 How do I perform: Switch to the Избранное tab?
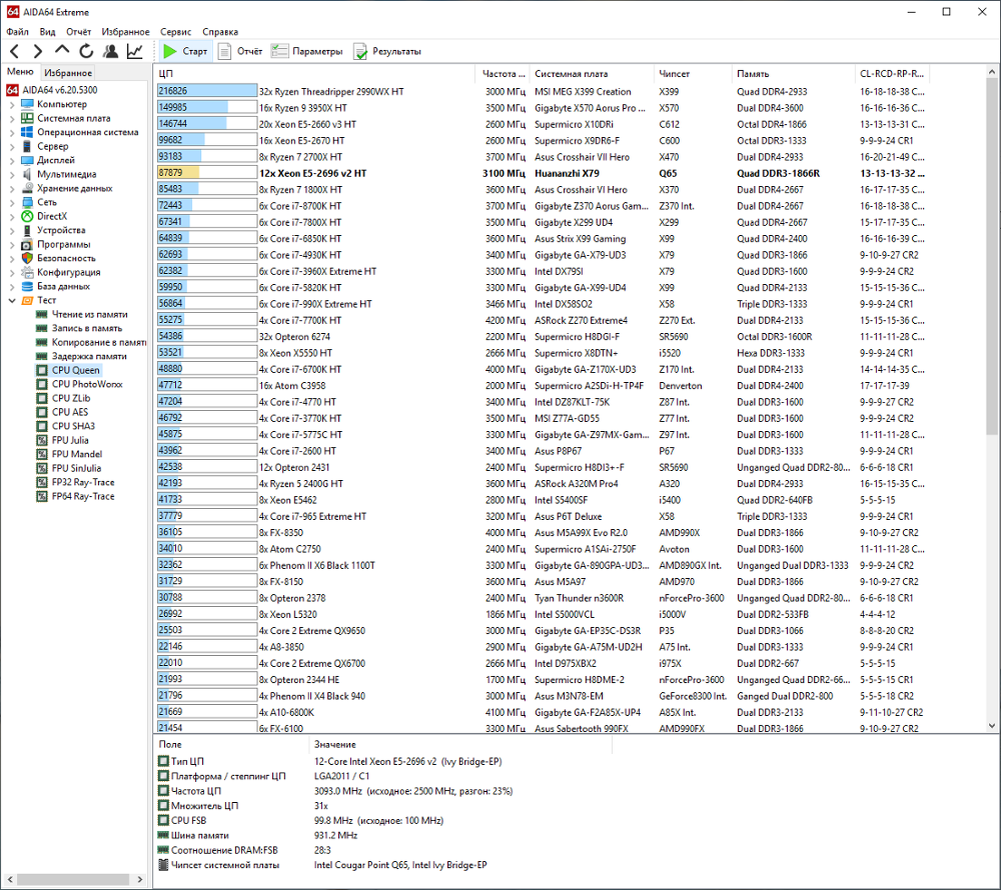68,73
